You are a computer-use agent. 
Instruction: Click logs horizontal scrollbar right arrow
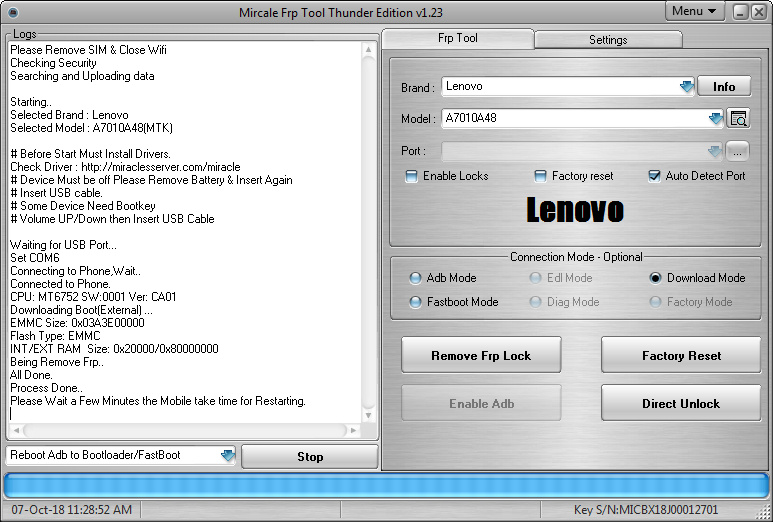(x=353, y=430)
